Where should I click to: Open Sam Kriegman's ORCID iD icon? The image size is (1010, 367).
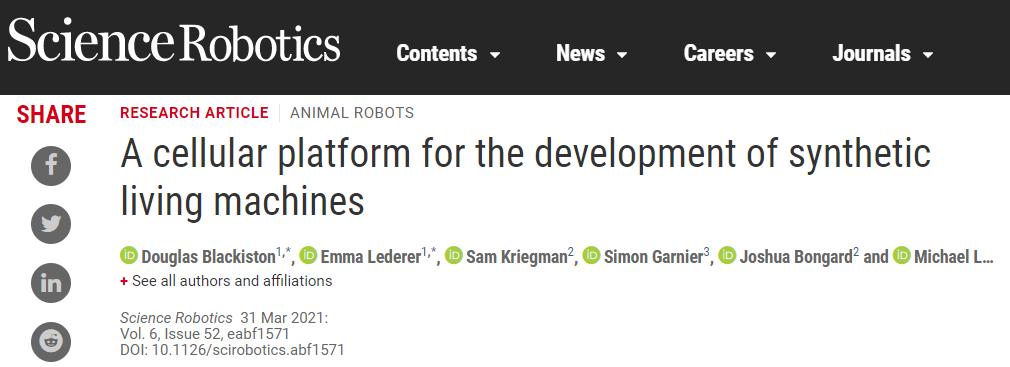click(x=454, y=256)
